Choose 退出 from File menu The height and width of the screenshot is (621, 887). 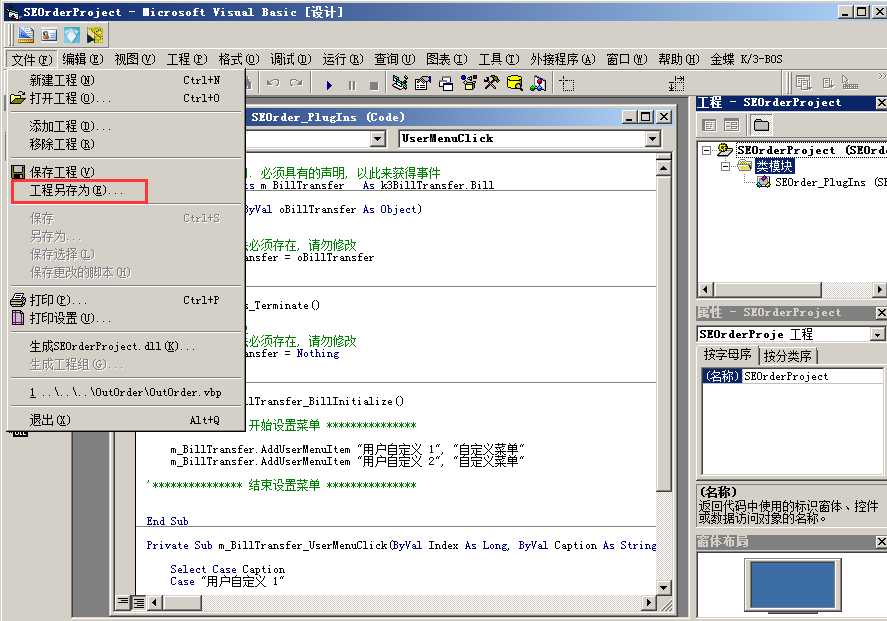[124, 420]
